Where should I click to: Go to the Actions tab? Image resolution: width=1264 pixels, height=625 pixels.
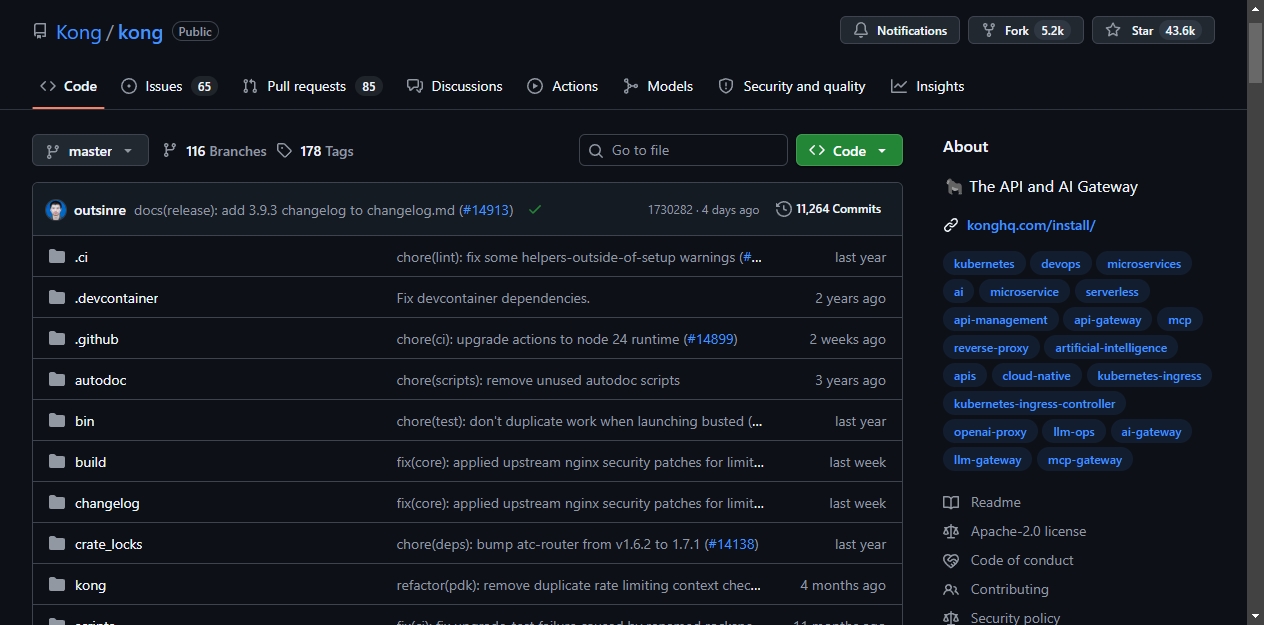click(x=563, y=86)
